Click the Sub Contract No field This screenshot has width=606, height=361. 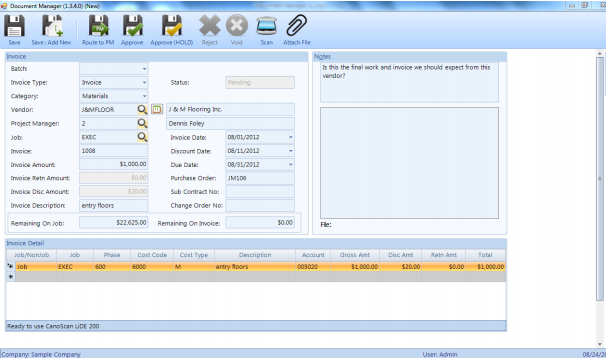tap(260, 192)
